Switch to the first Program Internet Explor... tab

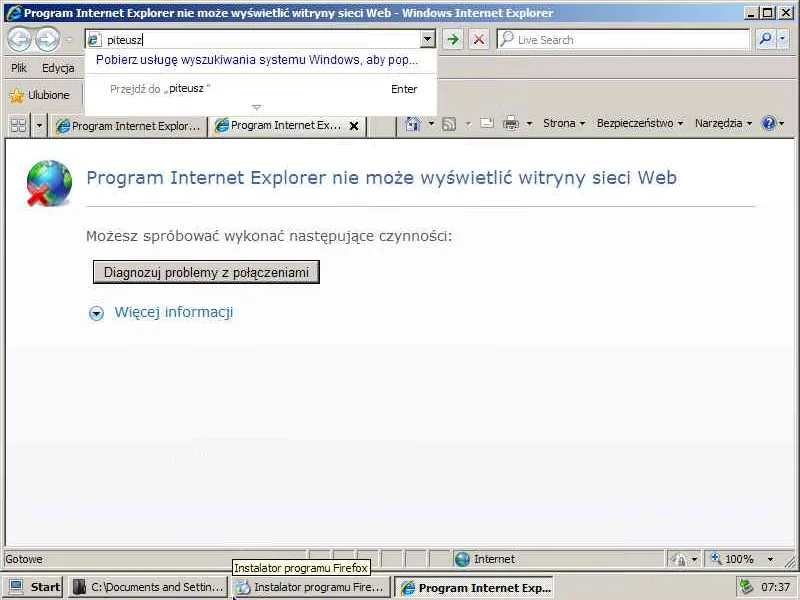(129, 126)
